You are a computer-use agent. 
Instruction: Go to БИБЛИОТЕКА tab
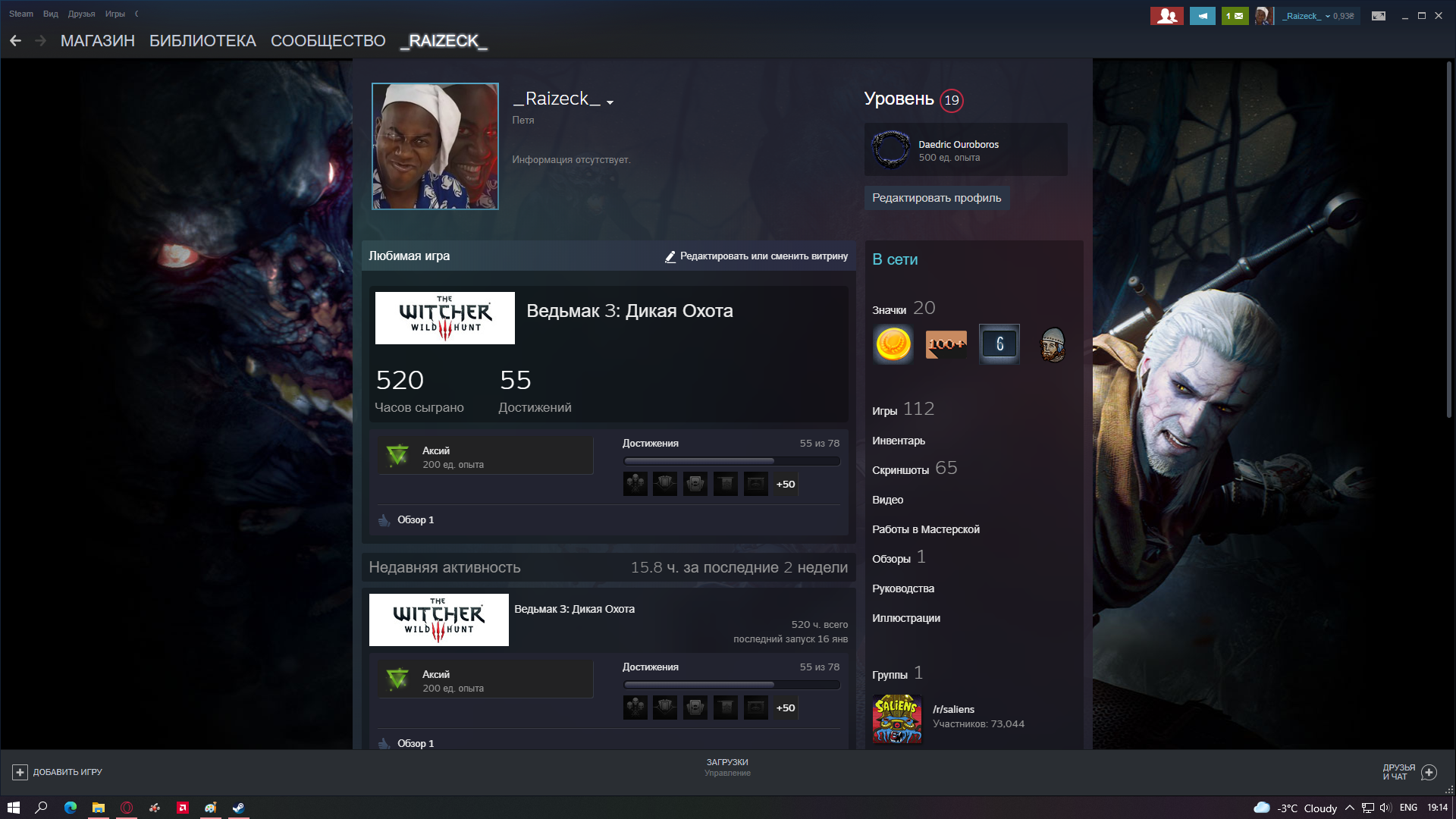click(202, 41)
